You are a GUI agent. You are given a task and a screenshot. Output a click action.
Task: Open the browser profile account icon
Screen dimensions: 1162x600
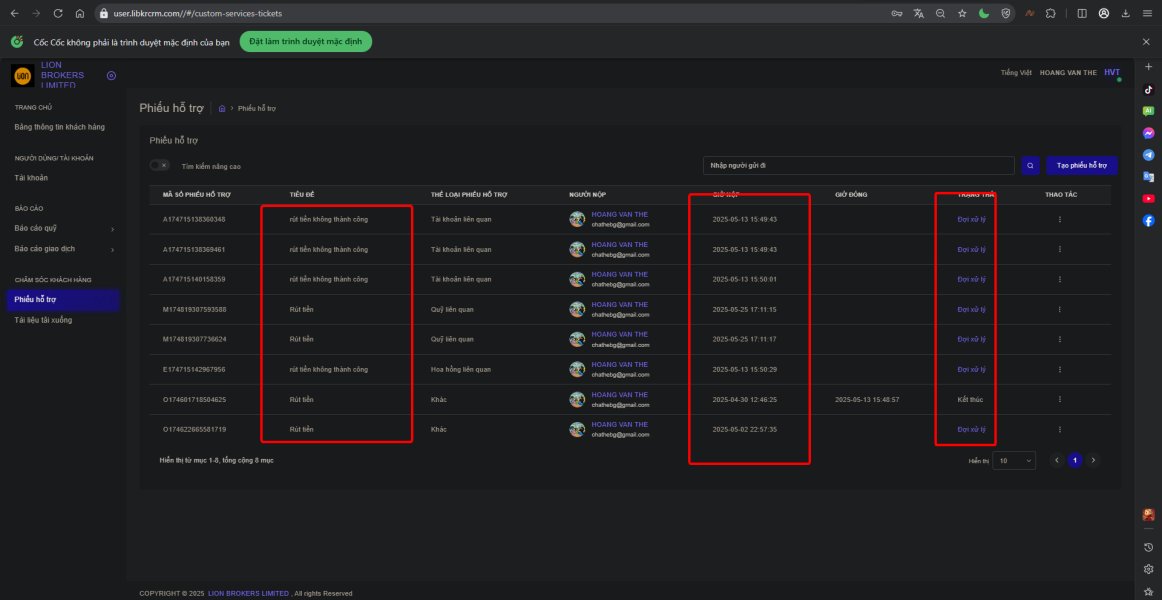pos(1103,13)
